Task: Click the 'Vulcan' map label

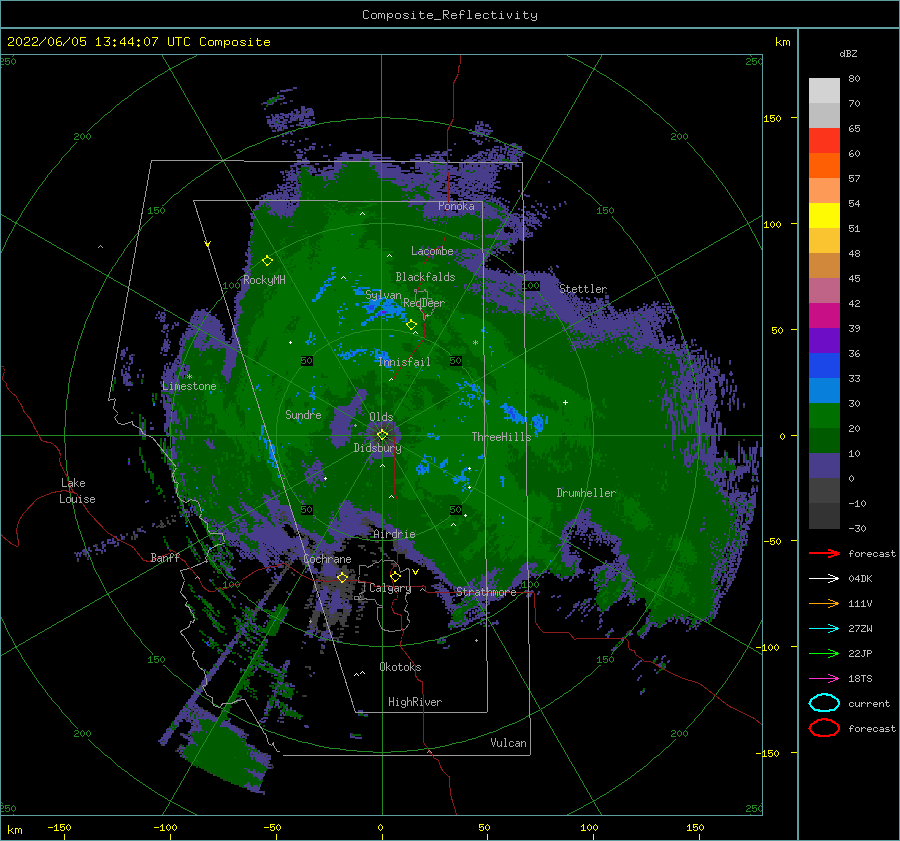Action: (508, 743)
